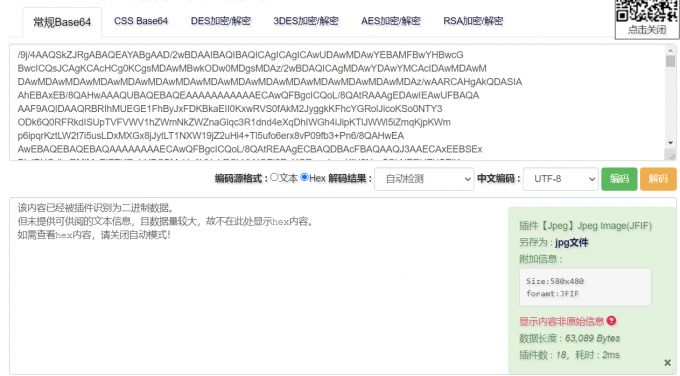Close the green plugin info panel

[x=667, y=363]
